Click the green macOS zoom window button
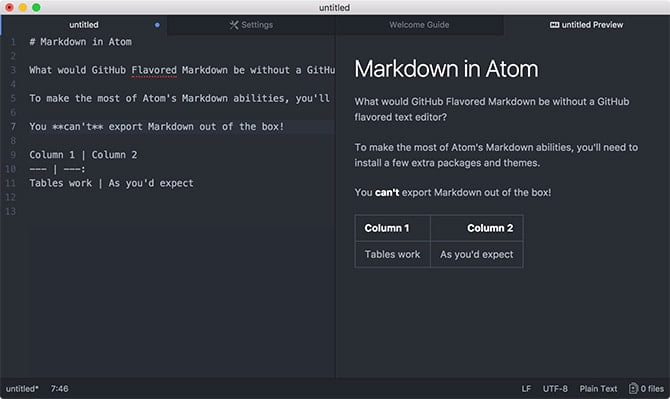This screenshot has height=399, width=670. click(x=36, y=7)
